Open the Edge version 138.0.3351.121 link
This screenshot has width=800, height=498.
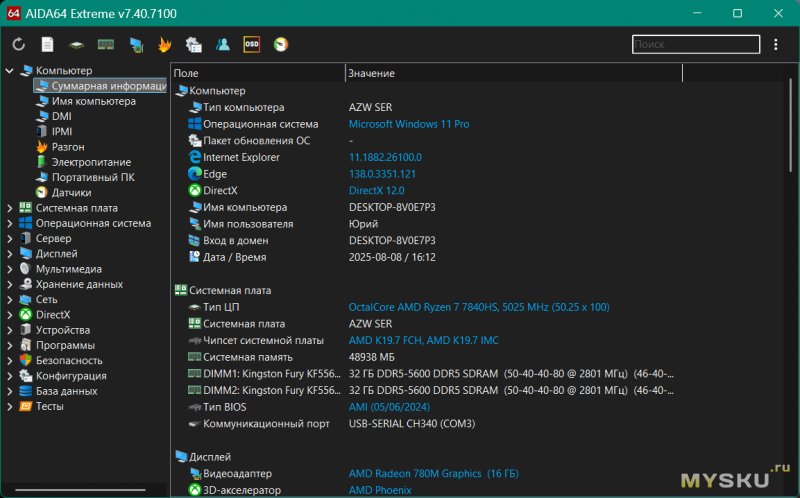pos(382,174)
